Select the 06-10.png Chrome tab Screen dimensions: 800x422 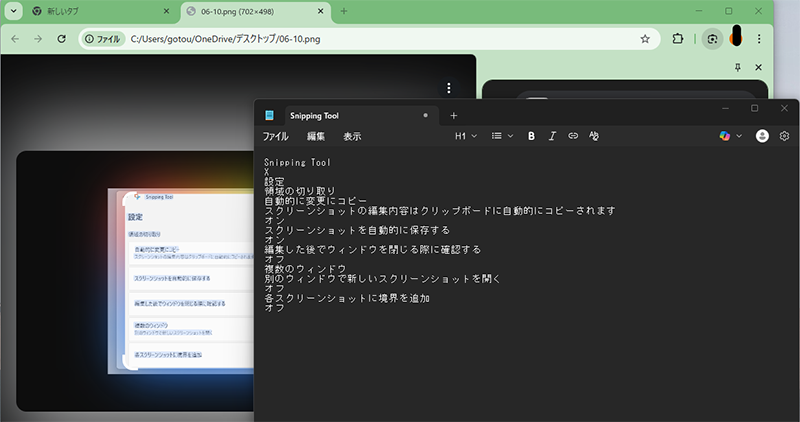[x=255, y=11]
